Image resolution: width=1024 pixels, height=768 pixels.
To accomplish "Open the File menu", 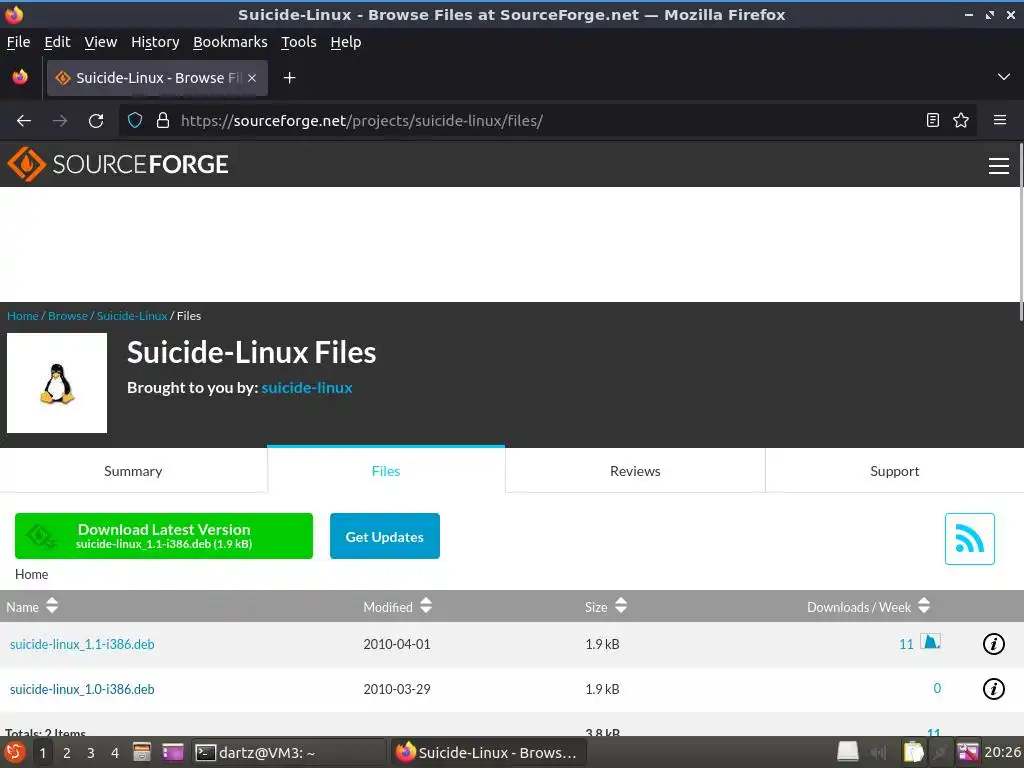I will coord(18,42).
